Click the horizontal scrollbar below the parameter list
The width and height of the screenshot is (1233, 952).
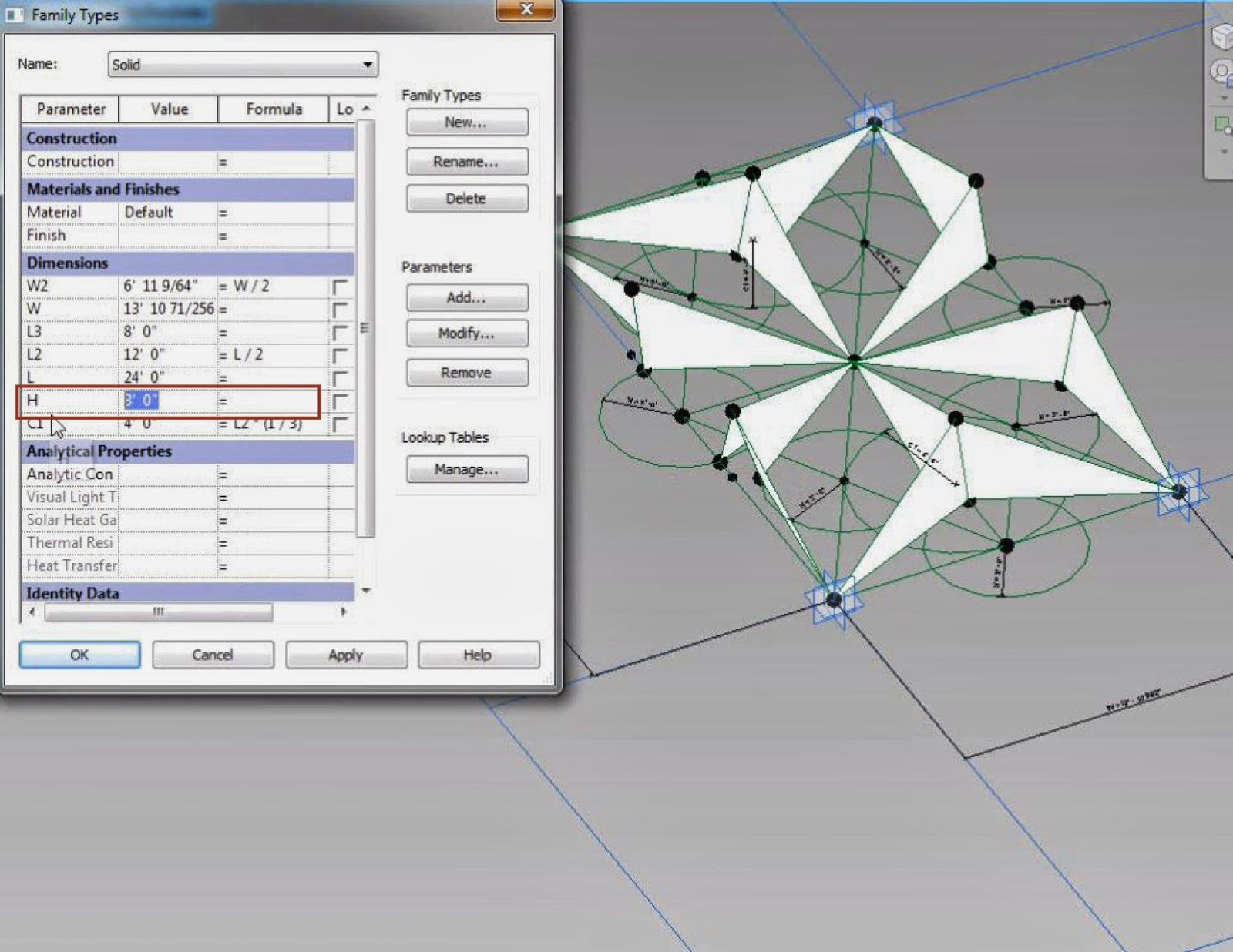(158, 612)
